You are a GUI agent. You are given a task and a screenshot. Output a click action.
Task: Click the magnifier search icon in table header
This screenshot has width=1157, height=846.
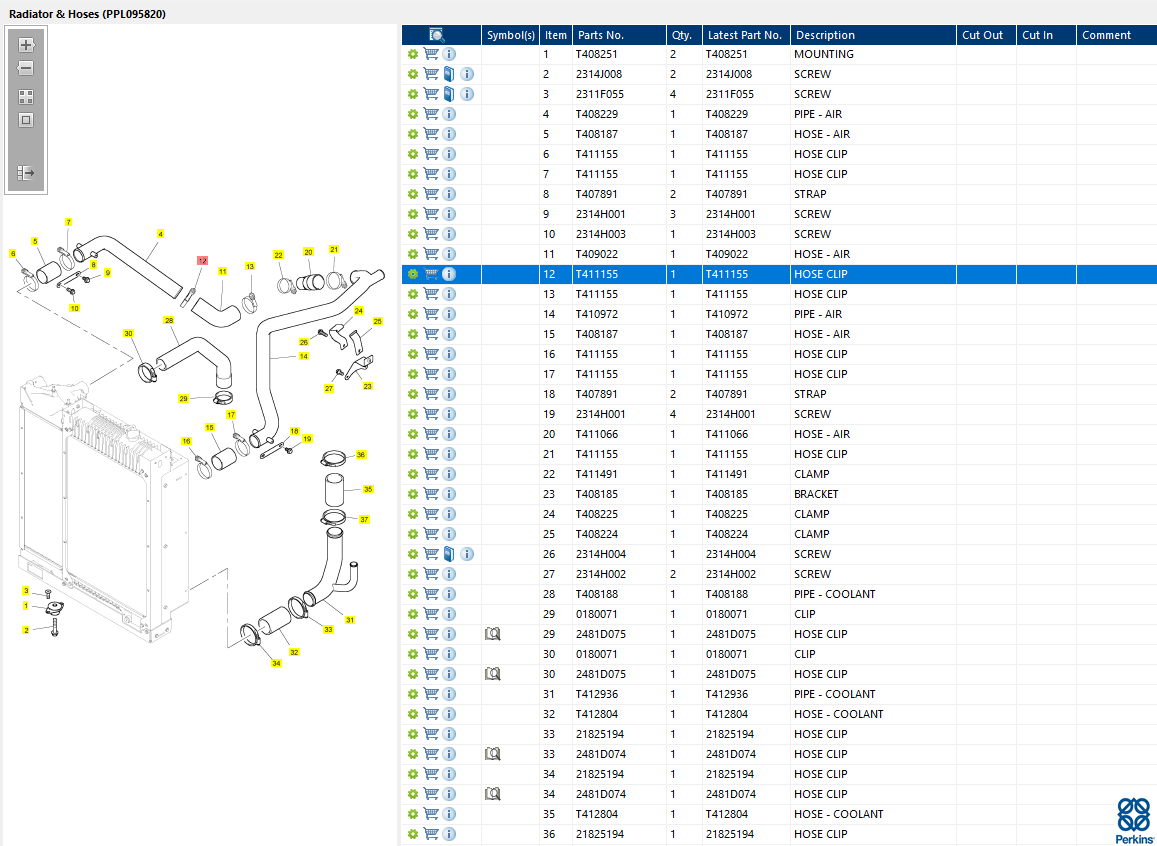coord(437,35)
